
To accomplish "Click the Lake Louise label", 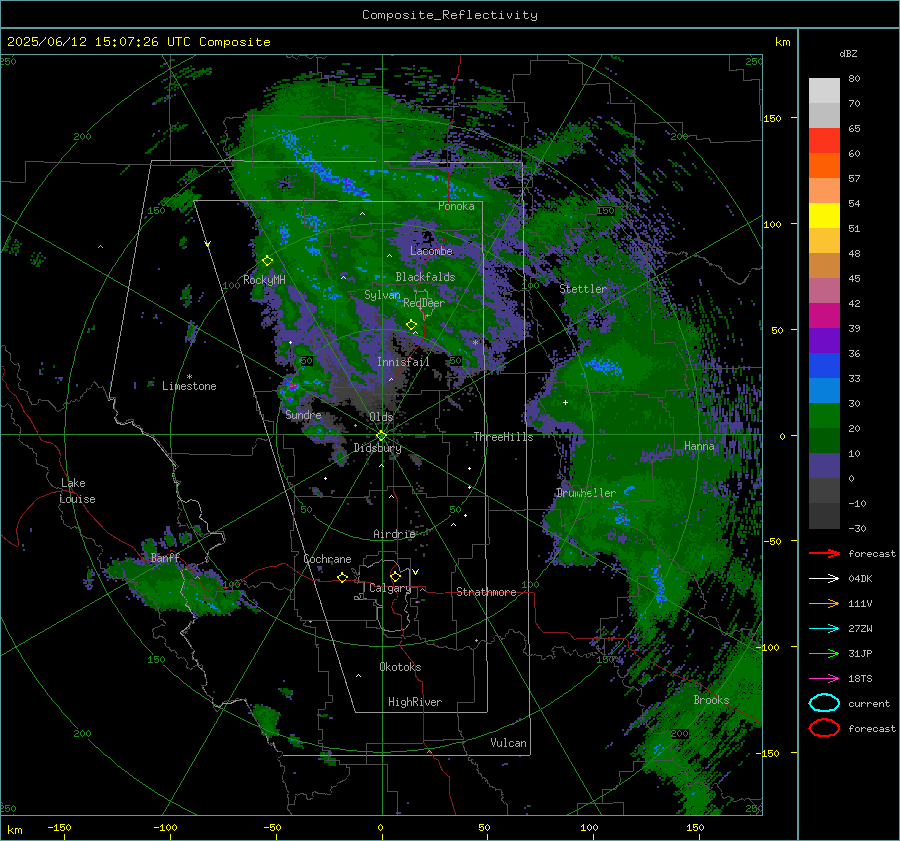I will [x=77, y=491].
